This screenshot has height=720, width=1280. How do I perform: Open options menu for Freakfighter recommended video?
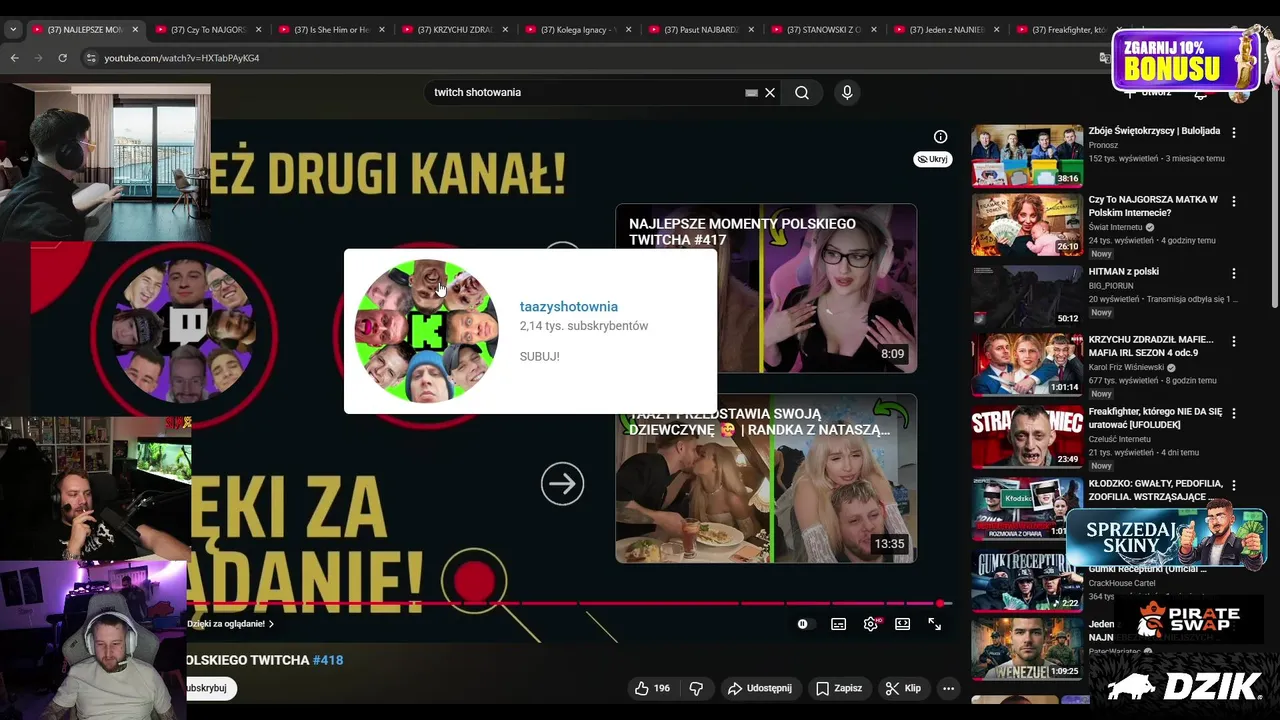pyautogui.click(x=1234, y=413)
